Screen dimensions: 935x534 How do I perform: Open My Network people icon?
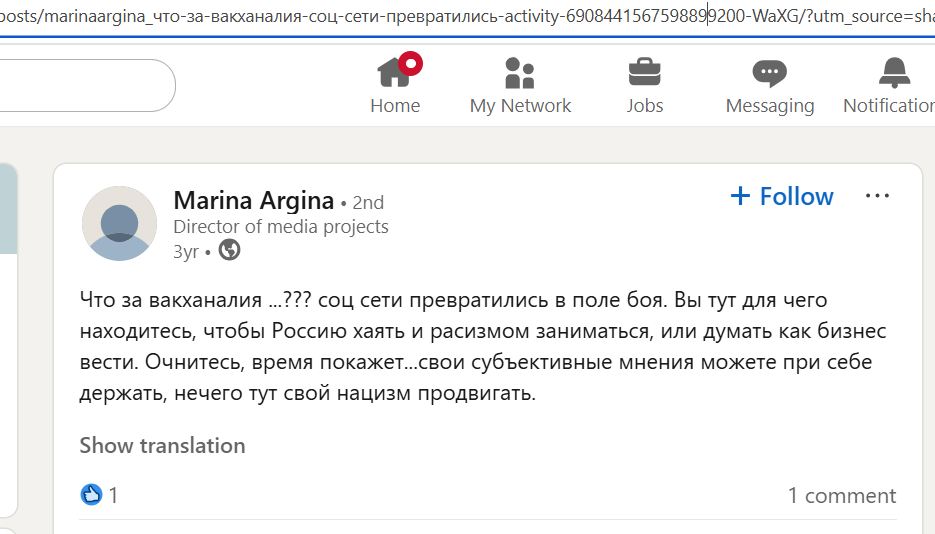click(x=520, y=73)
